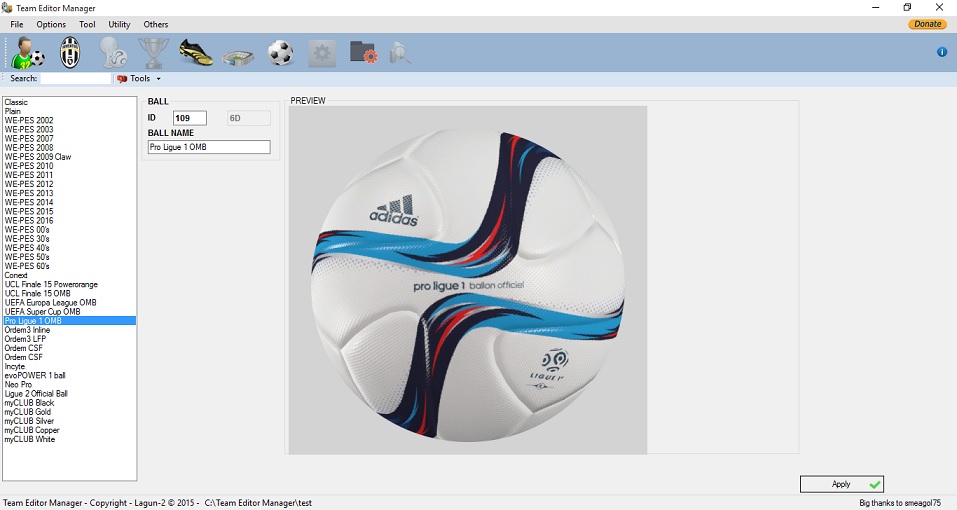This screenshot has height=510, width=957.
Task: Open the player editor icon
Action: click(x=28, y=52)
